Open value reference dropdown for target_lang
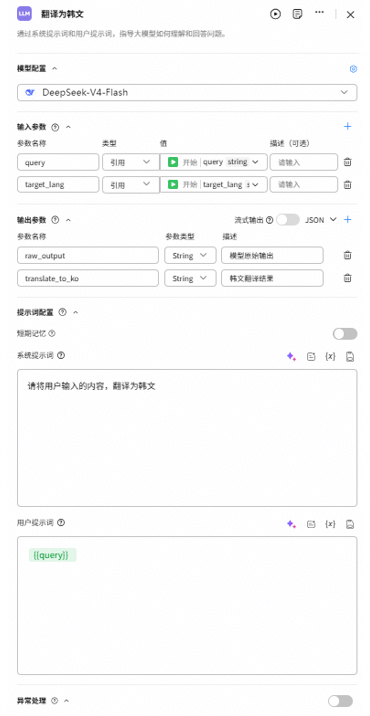 click(x=213, y=184)
